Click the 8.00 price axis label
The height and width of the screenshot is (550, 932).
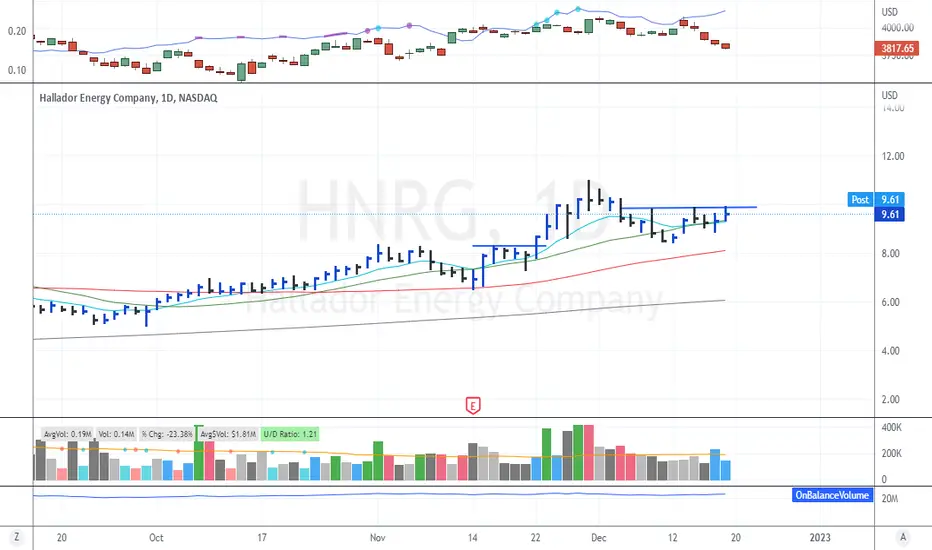[x=890, y=253]
